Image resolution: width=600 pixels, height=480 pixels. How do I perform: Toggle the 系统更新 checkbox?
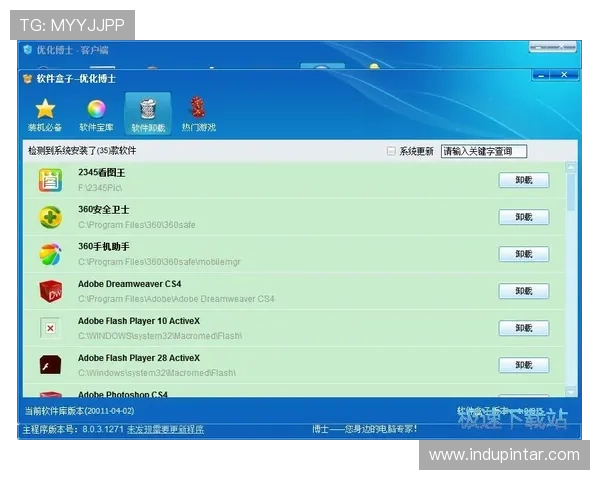(x=391, y=151)
